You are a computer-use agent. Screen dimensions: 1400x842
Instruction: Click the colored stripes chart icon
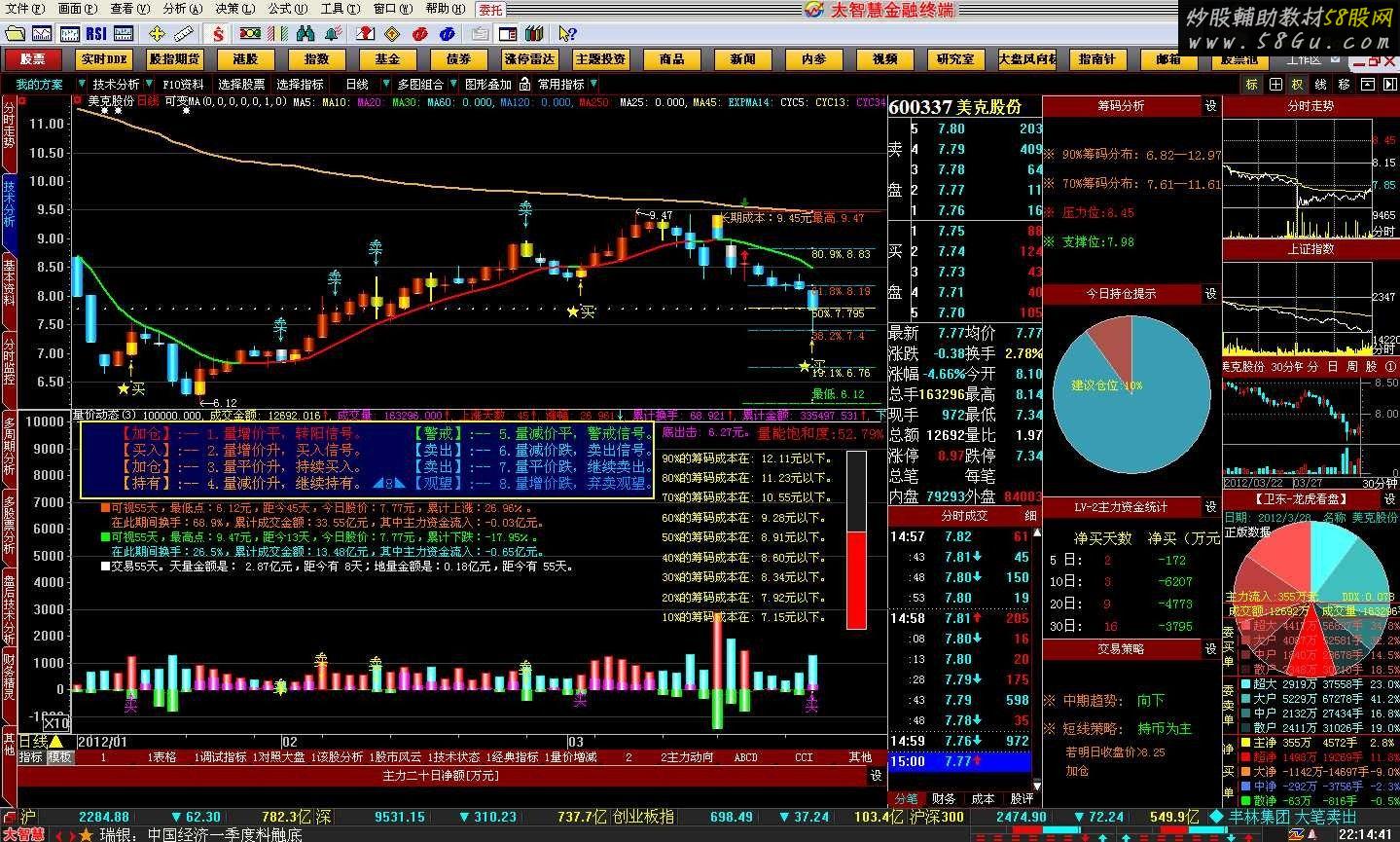point(277,33)
